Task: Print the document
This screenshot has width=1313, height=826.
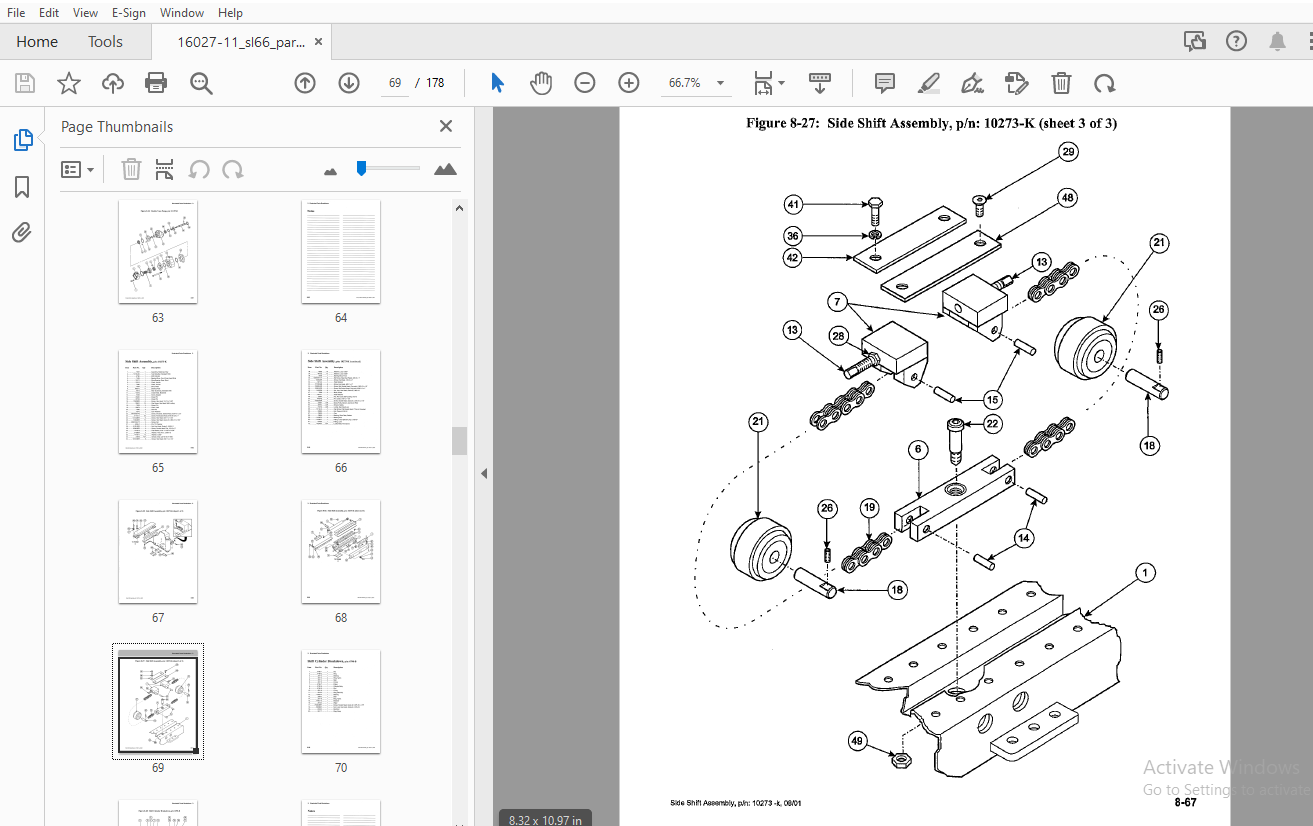Action: [157, 83]
